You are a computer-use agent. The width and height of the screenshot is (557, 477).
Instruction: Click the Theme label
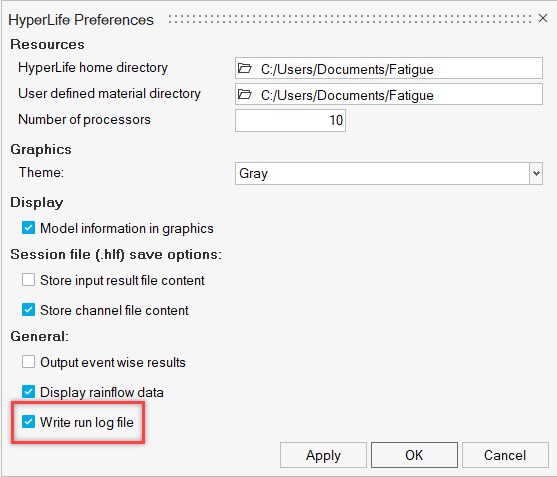[41, 172]
